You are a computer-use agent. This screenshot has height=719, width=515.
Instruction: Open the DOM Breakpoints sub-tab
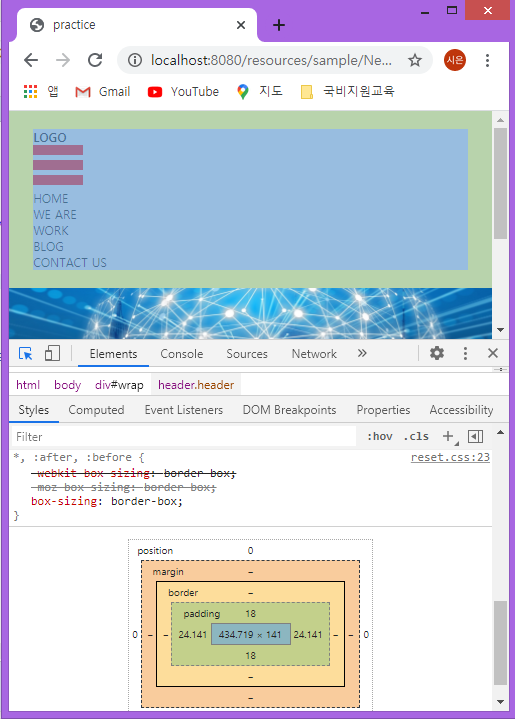pyautogui.click(x=289, y=410)
